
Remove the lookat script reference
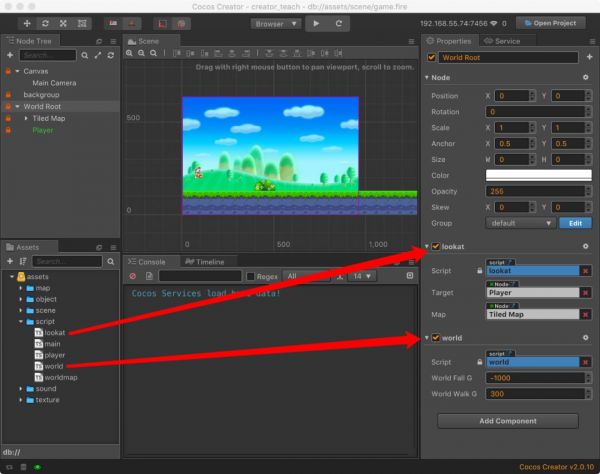[x=585, y=271]
